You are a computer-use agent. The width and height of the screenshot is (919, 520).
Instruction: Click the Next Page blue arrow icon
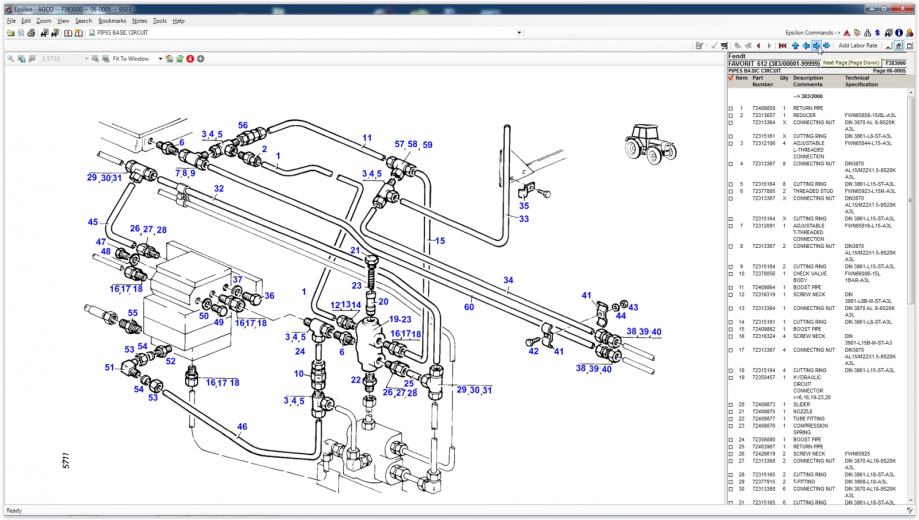(817, 46)
